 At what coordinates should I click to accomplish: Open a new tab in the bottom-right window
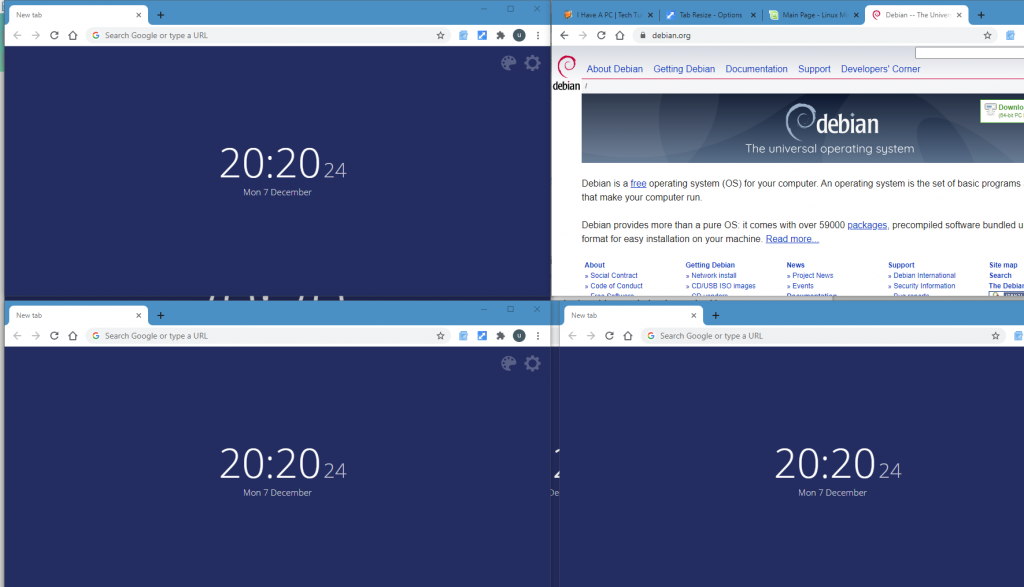(x=716, y=315)
